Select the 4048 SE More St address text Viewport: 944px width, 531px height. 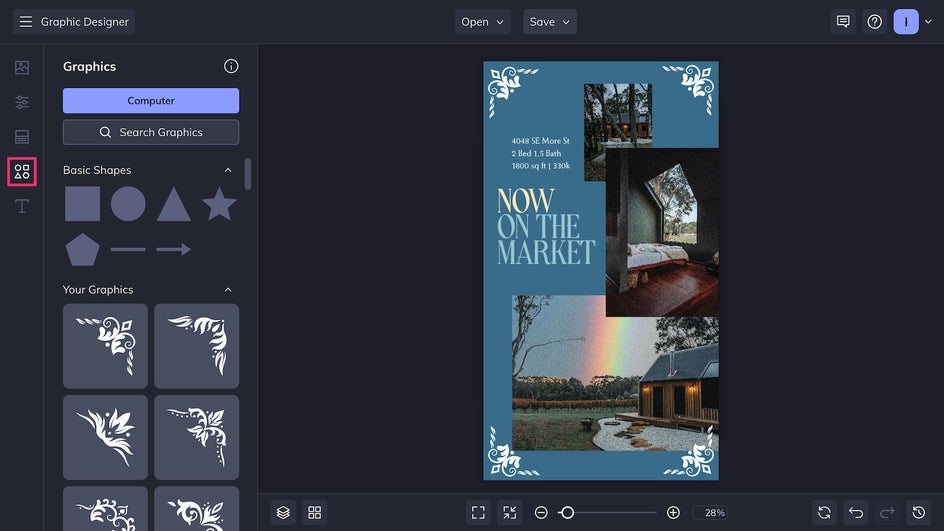[541, 141]
